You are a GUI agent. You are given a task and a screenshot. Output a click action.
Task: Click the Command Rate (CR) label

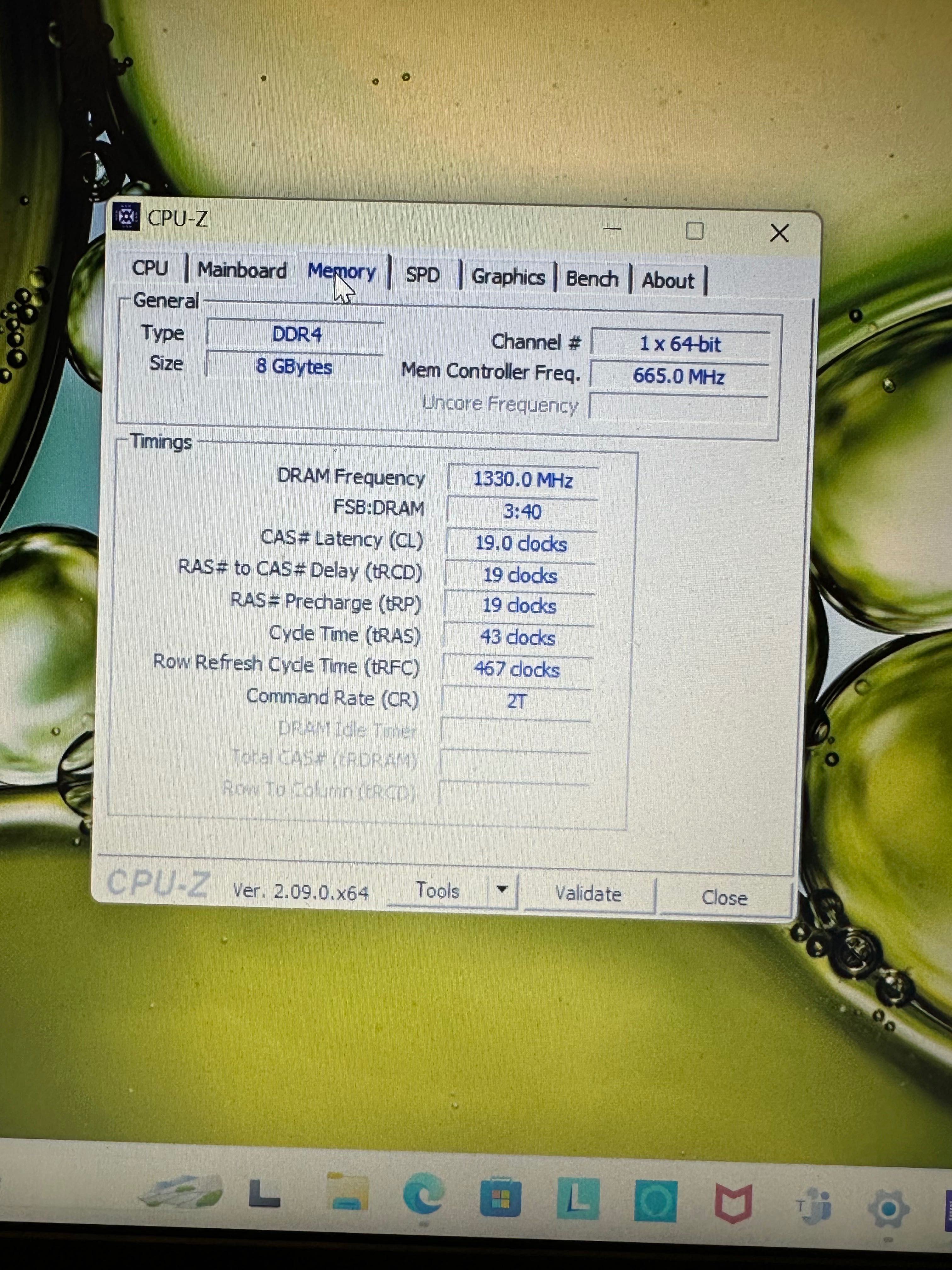(332, 697)
